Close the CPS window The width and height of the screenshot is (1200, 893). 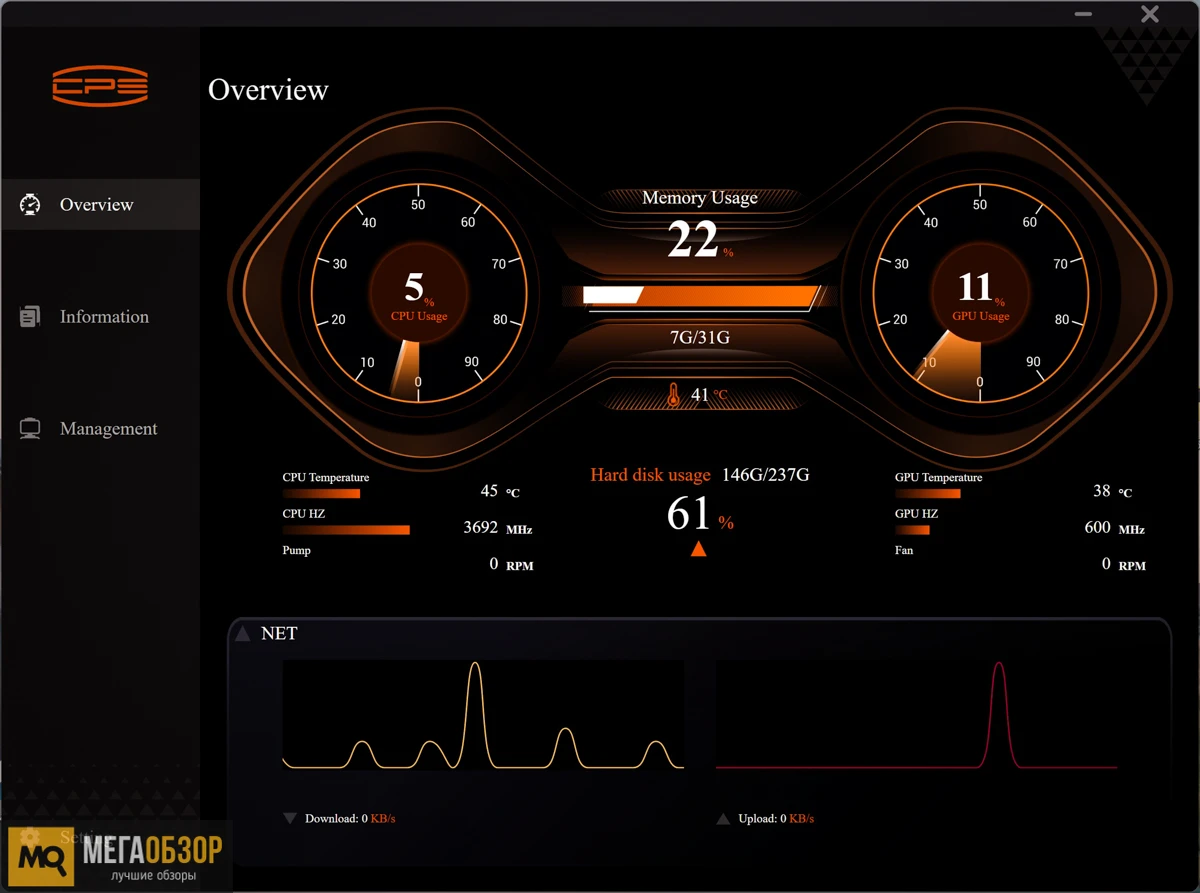click(1150, 14)
